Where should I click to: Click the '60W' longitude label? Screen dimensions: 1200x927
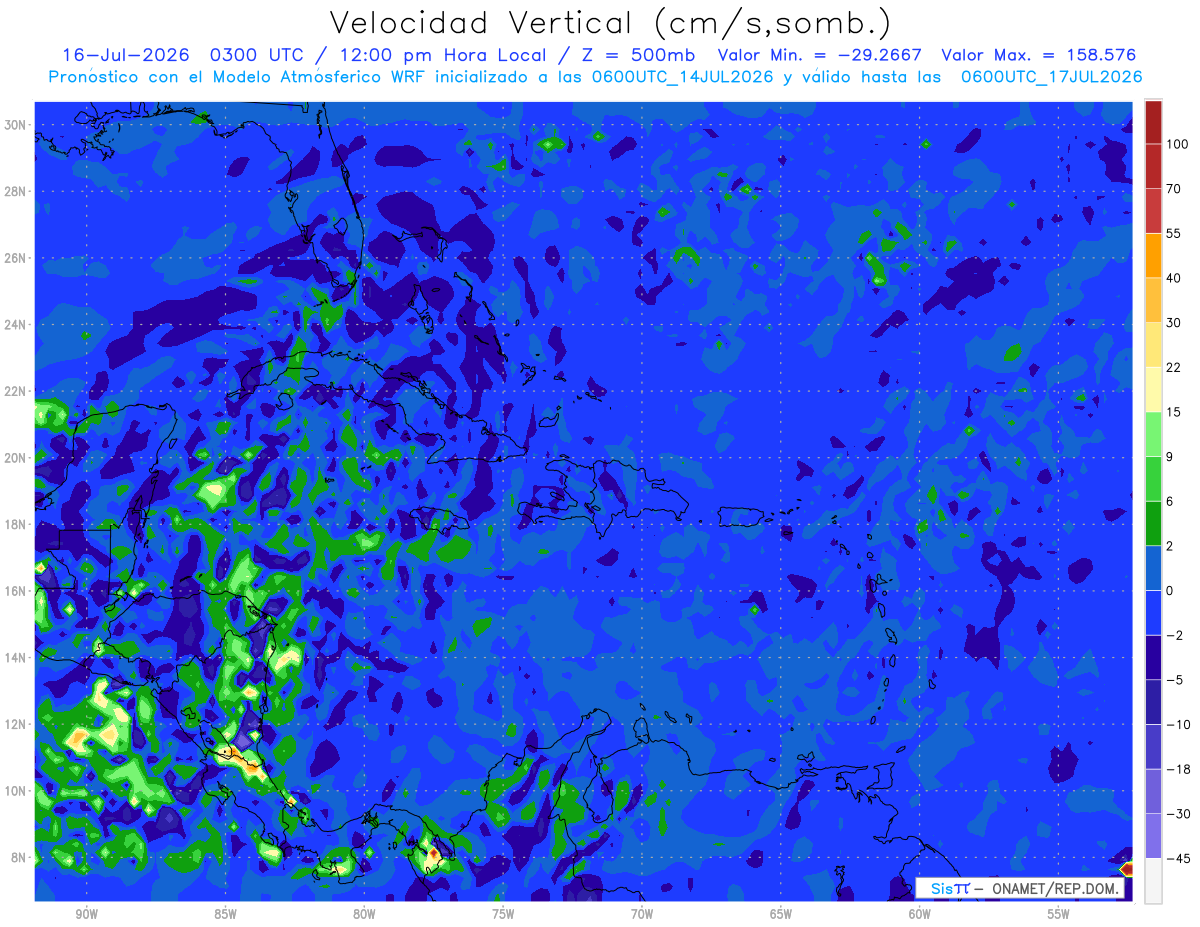click(x=920, y=914)
